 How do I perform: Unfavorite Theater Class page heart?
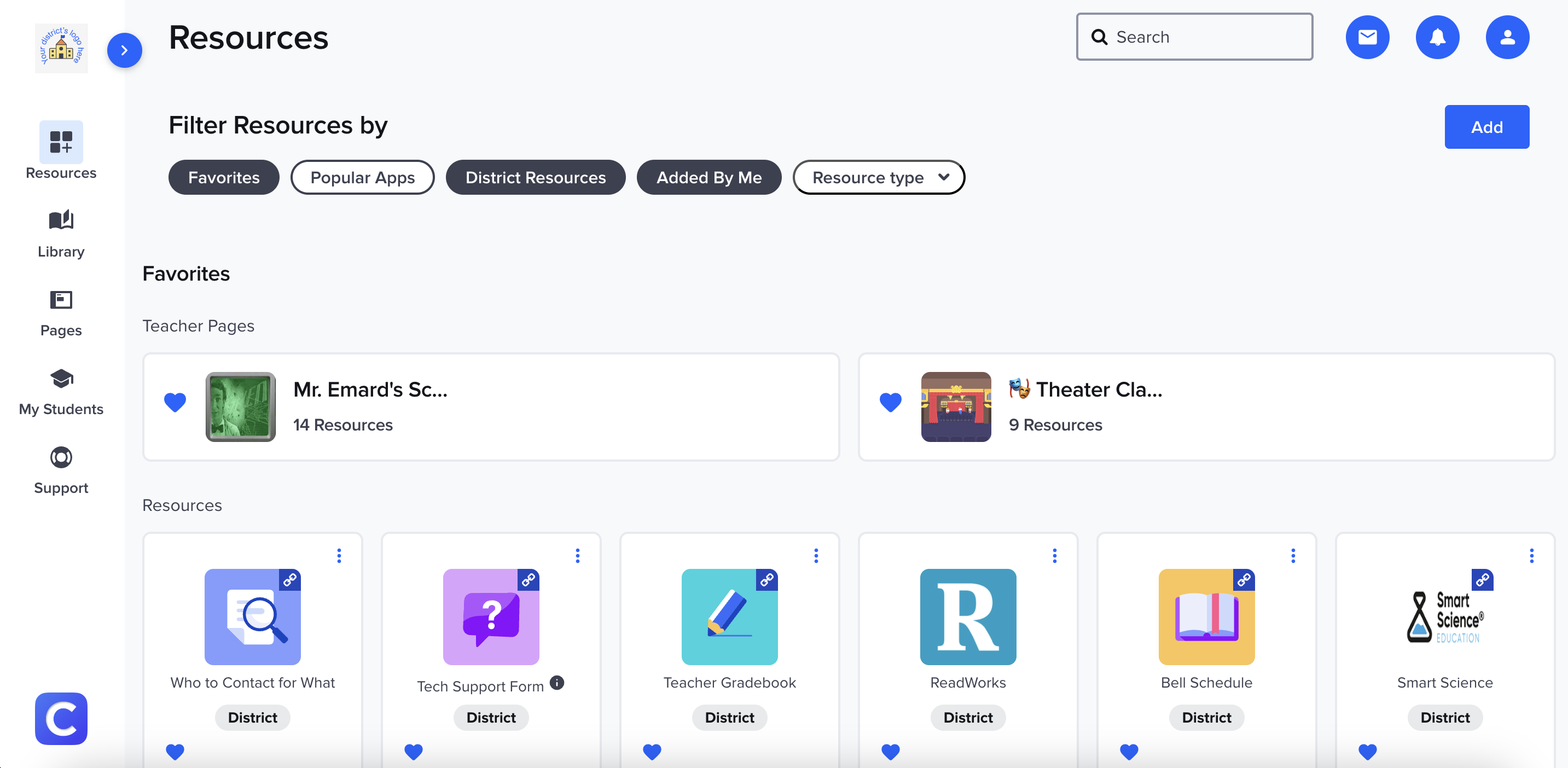(890, 402)
